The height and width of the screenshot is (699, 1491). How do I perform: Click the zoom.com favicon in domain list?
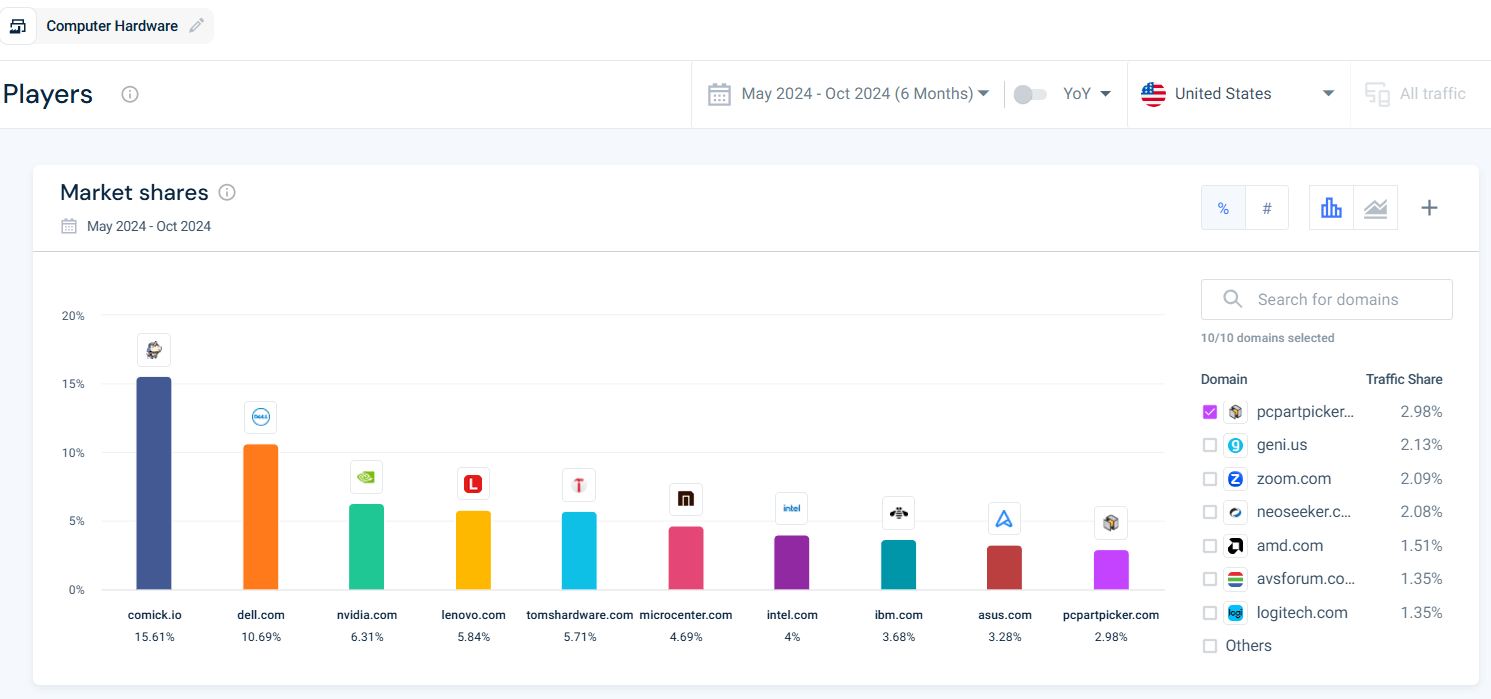click(1236, 479)
